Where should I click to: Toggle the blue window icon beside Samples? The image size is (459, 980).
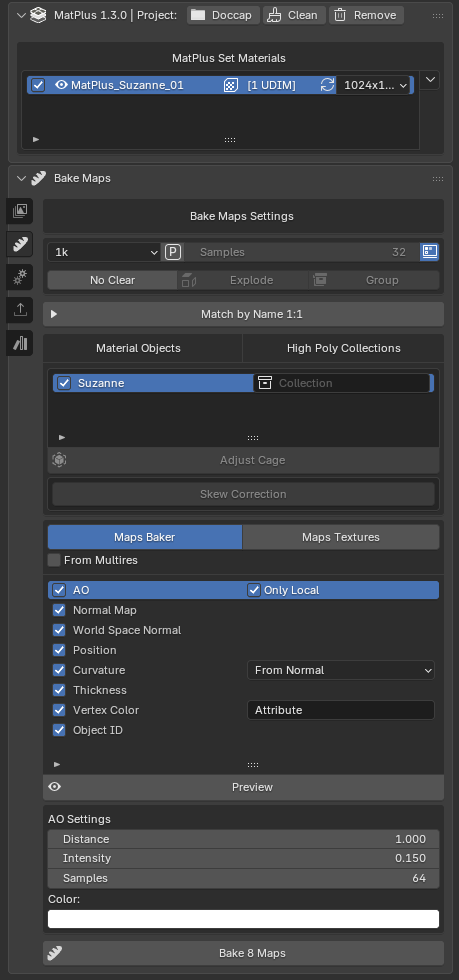(x=429, y=252)
